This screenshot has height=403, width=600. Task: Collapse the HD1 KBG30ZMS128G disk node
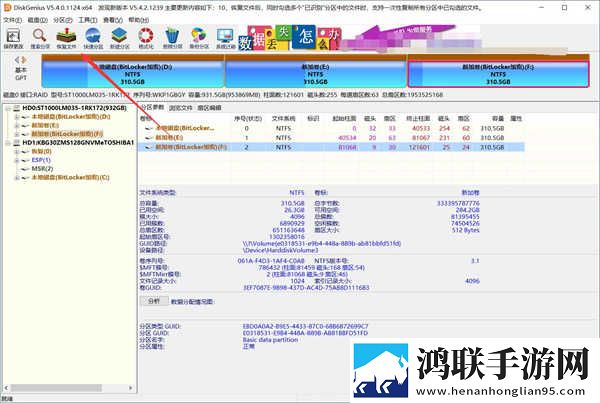coord(8,143)
